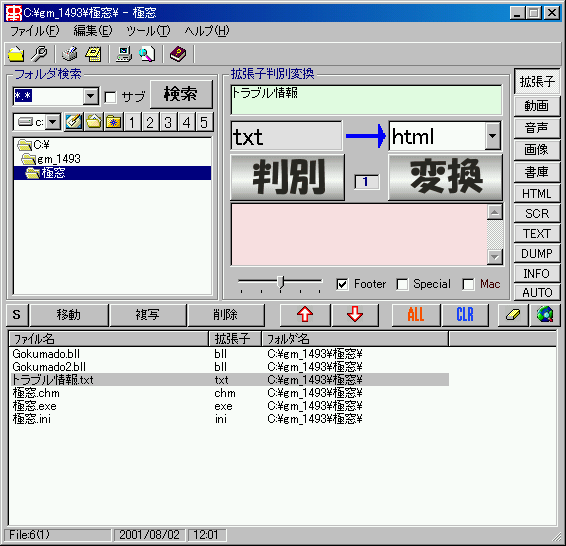Switch to the HTML side tab
The height and width of the screenshot is (546, 566).
tap(537, 194)
